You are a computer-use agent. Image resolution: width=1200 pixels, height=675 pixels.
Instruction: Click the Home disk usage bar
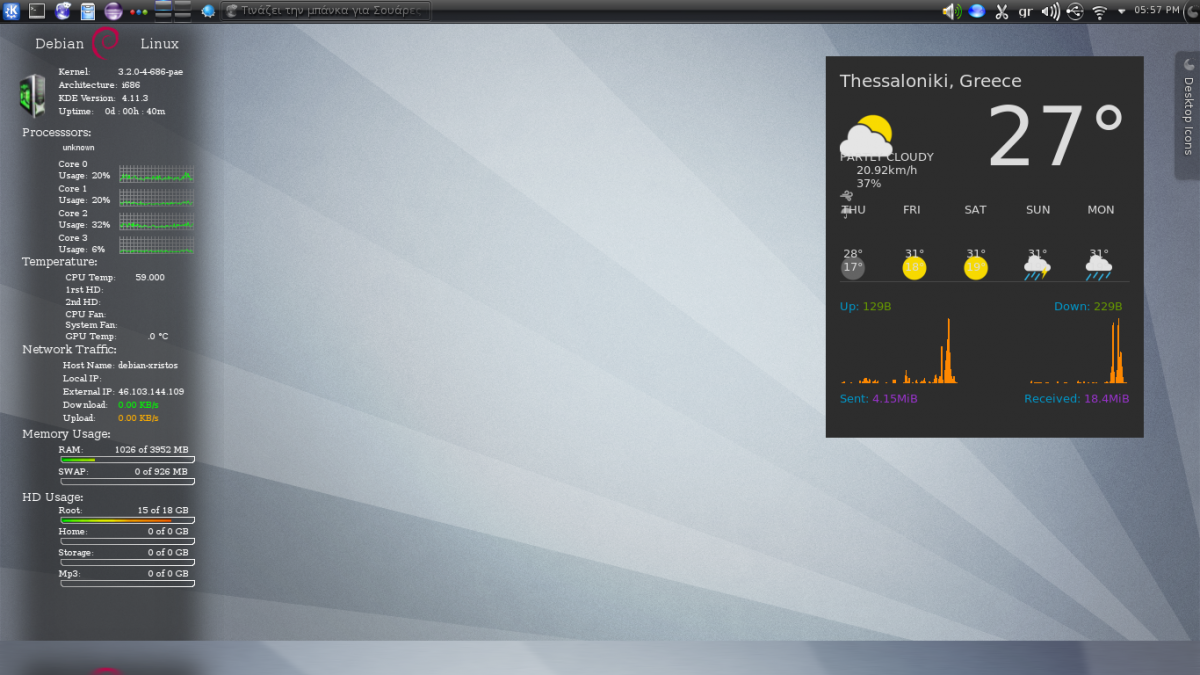[x=128, y=541]
